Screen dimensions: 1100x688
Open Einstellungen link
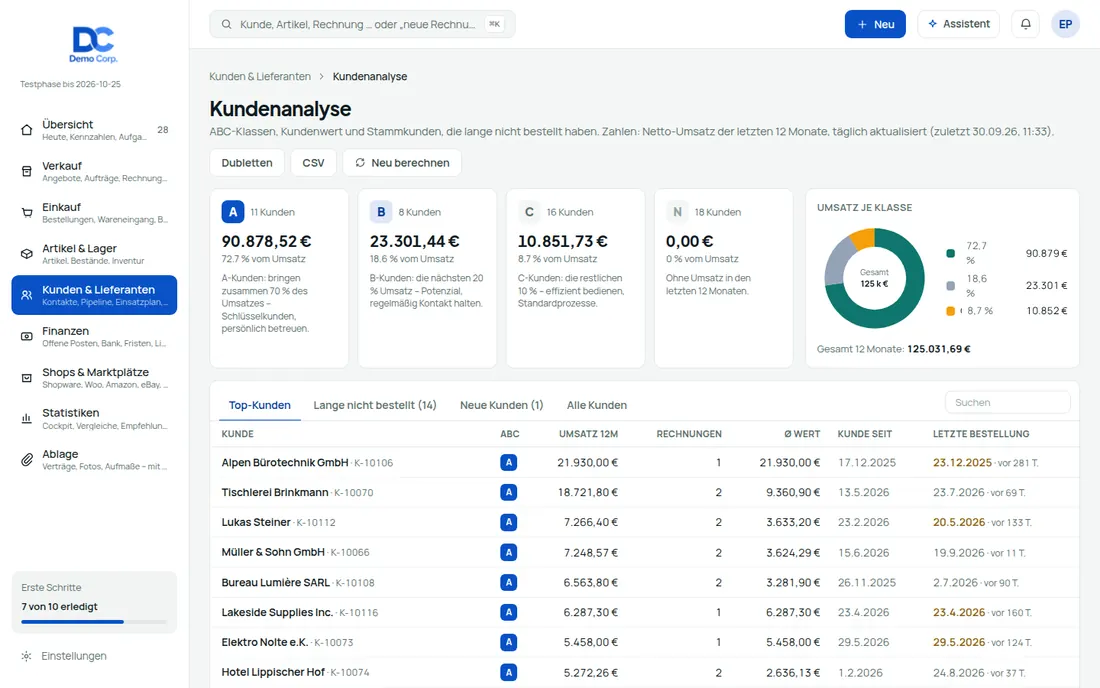click(74, 656)
